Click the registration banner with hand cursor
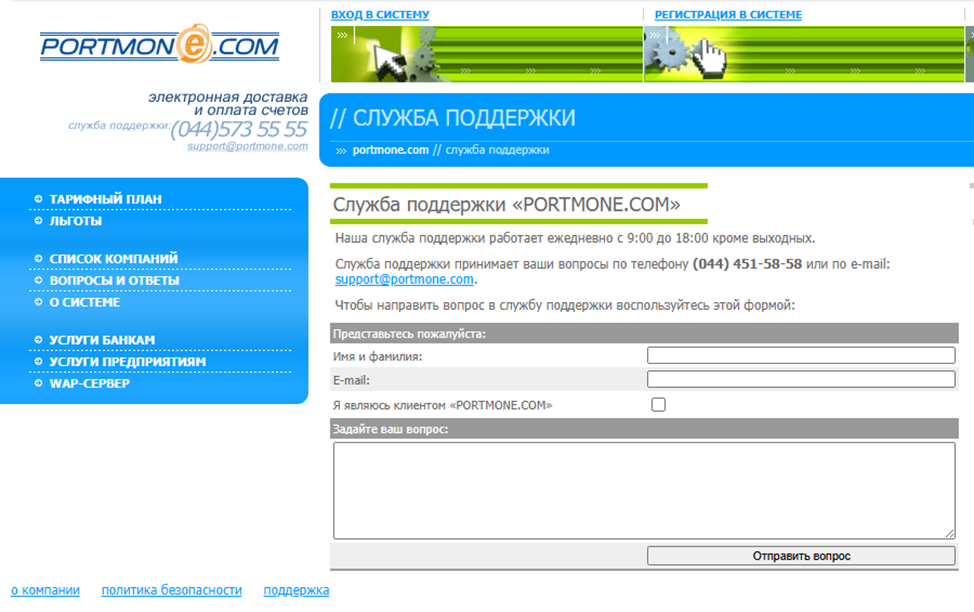 click(804, 54)
